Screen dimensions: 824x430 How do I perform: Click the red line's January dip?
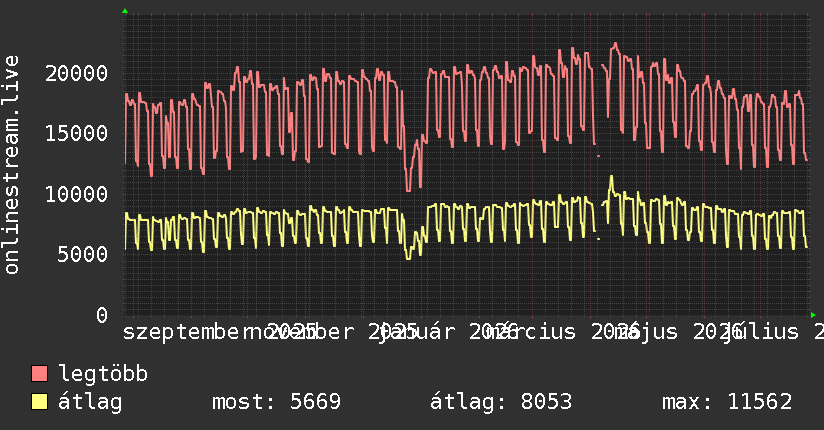click(x=409, y=188)
